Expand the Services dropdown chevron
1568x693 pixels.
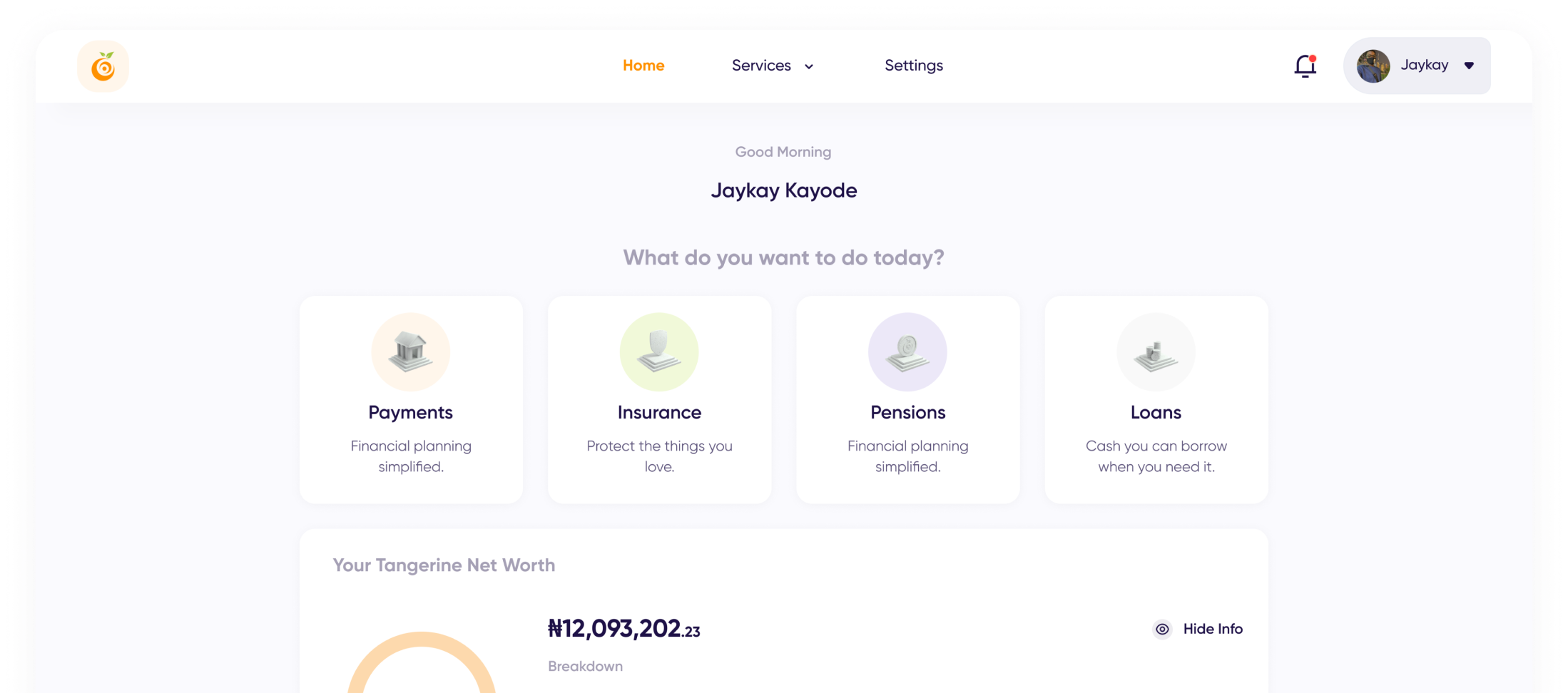tap(809, 66)
